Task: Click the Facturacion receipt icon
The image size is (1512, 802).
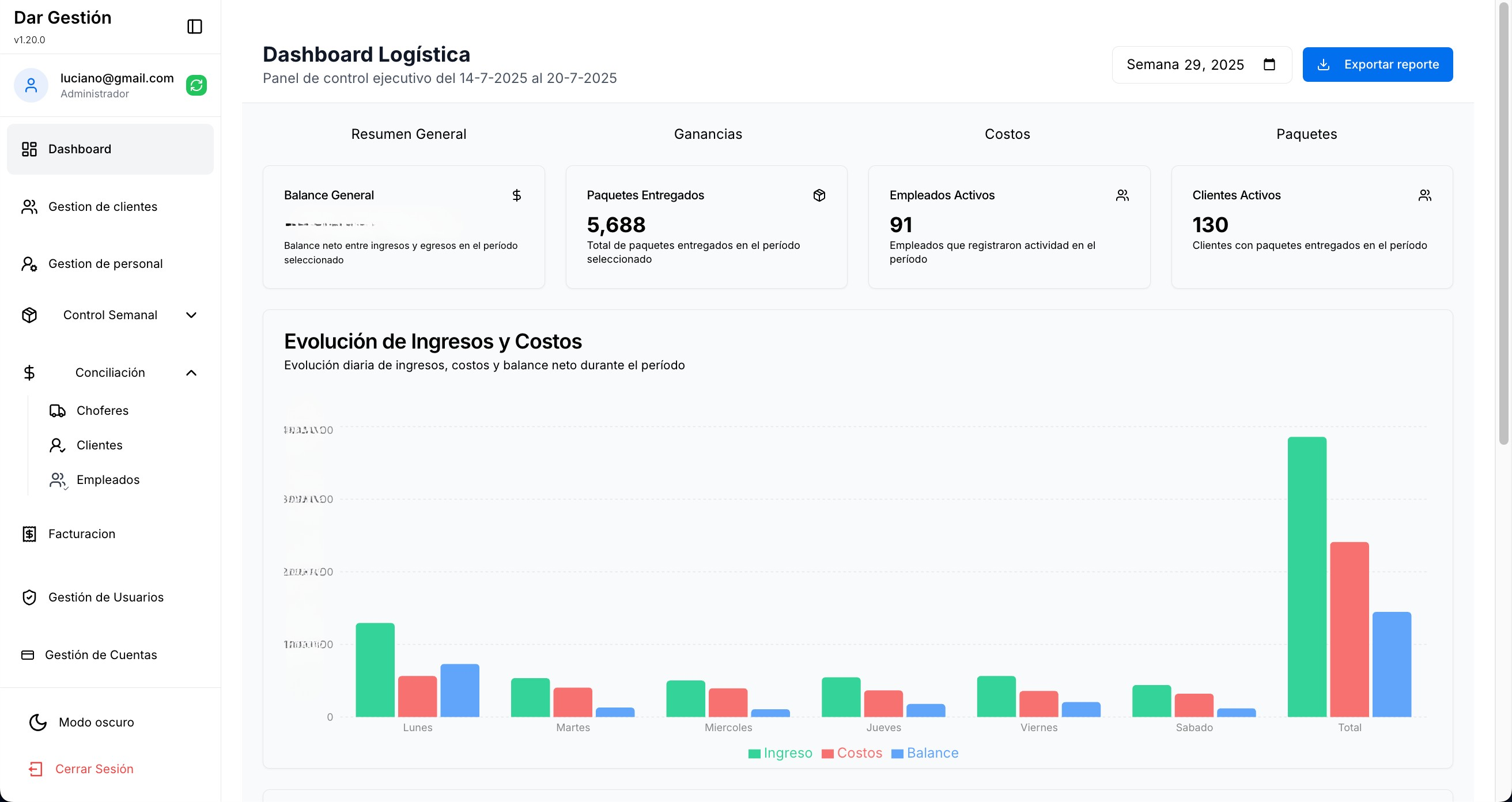Action: [x=29, y=534]
